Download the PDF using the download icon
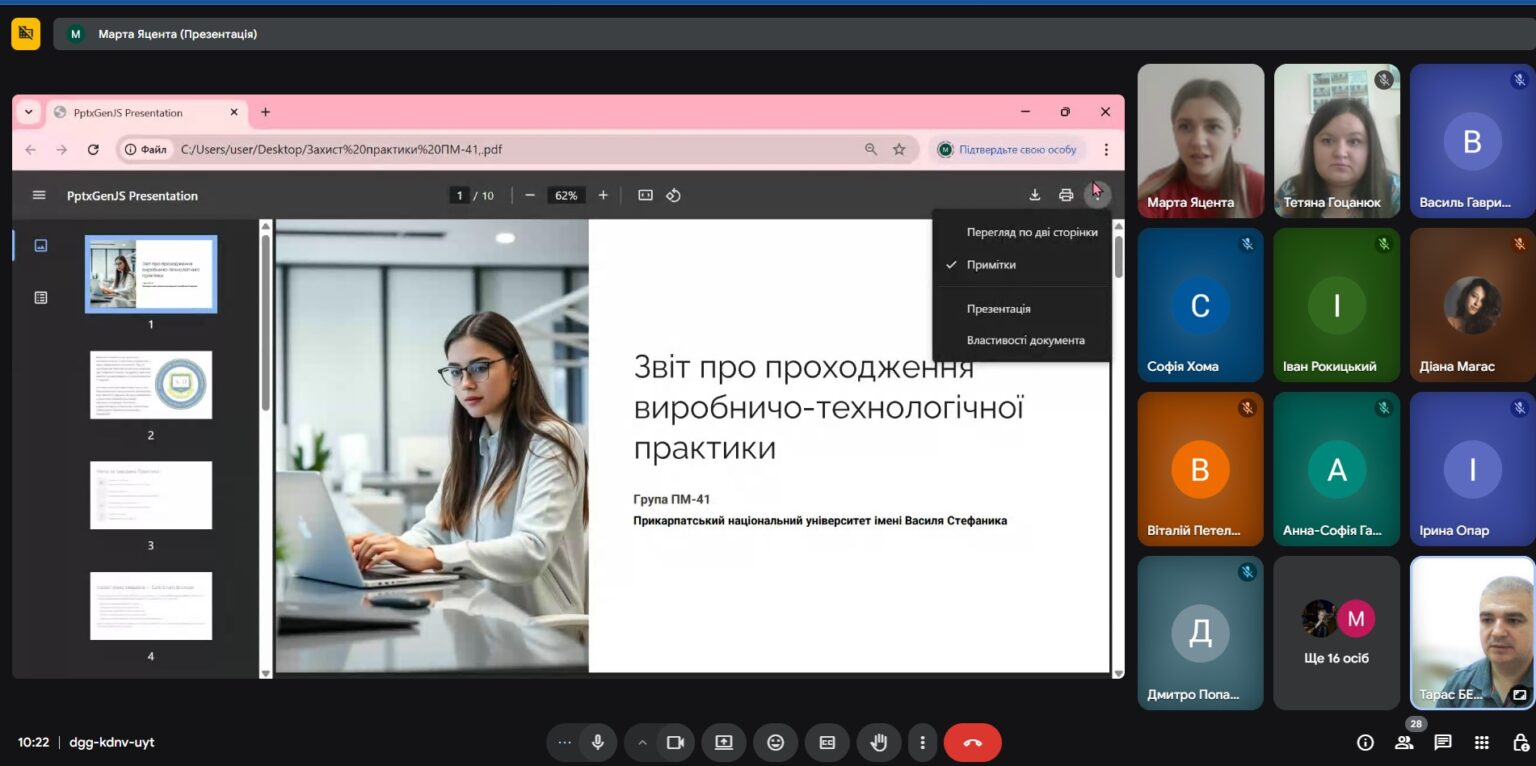Screen dimensions: 1536x766 coord(1035,195)
